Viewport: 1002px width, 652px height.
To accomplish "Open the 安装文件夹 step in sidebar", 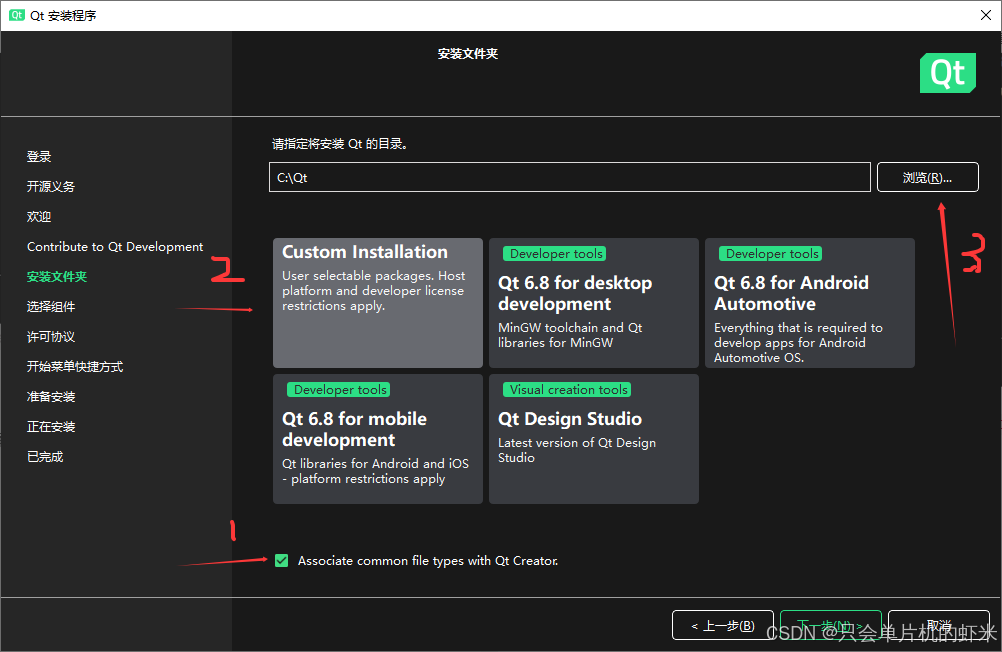I will pos(55,276).
